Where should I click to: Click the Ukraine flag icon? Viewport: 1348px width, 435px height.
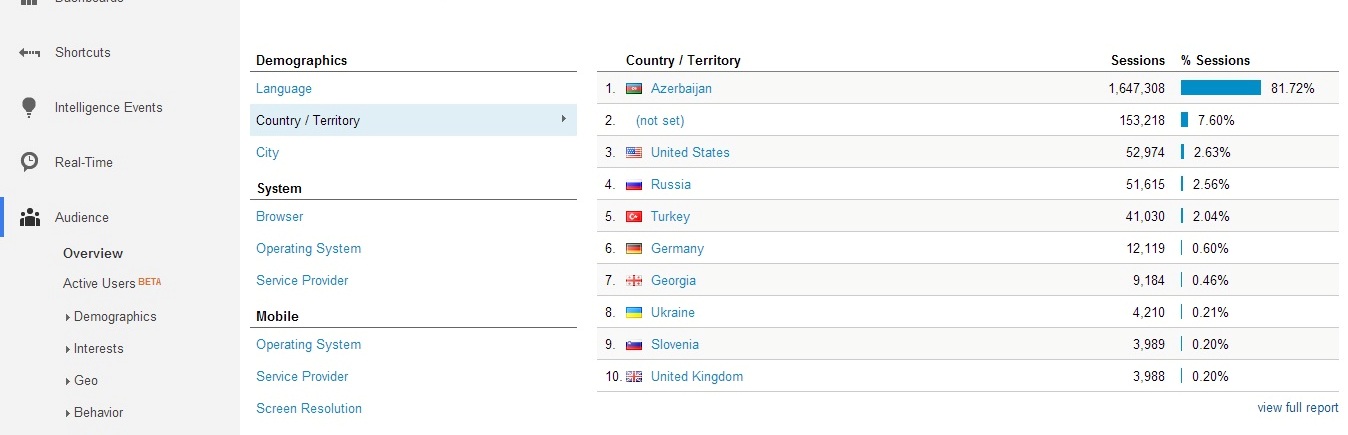coord(634,312)
